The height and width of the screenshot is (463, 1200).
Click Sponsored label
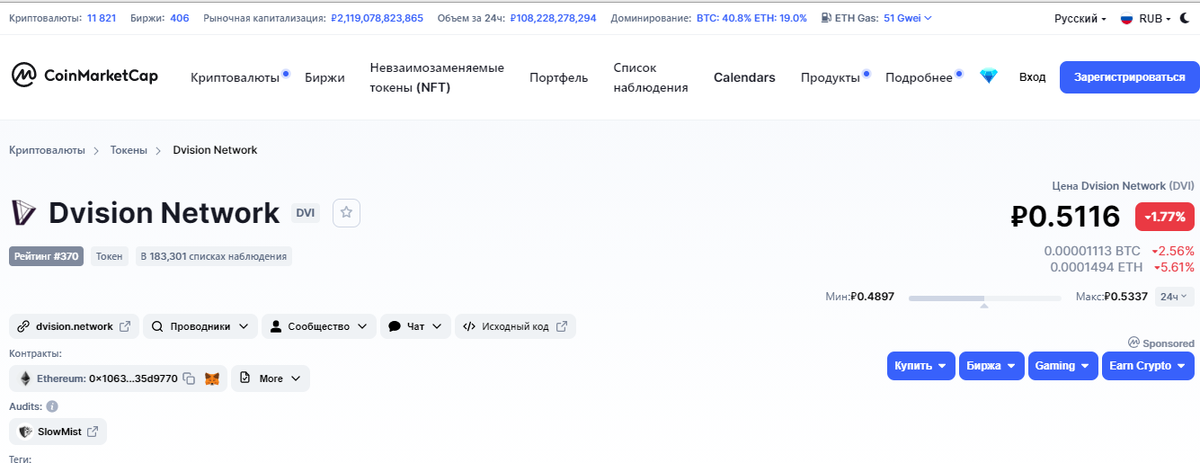pyautogui.click(x=1161, y=343)
